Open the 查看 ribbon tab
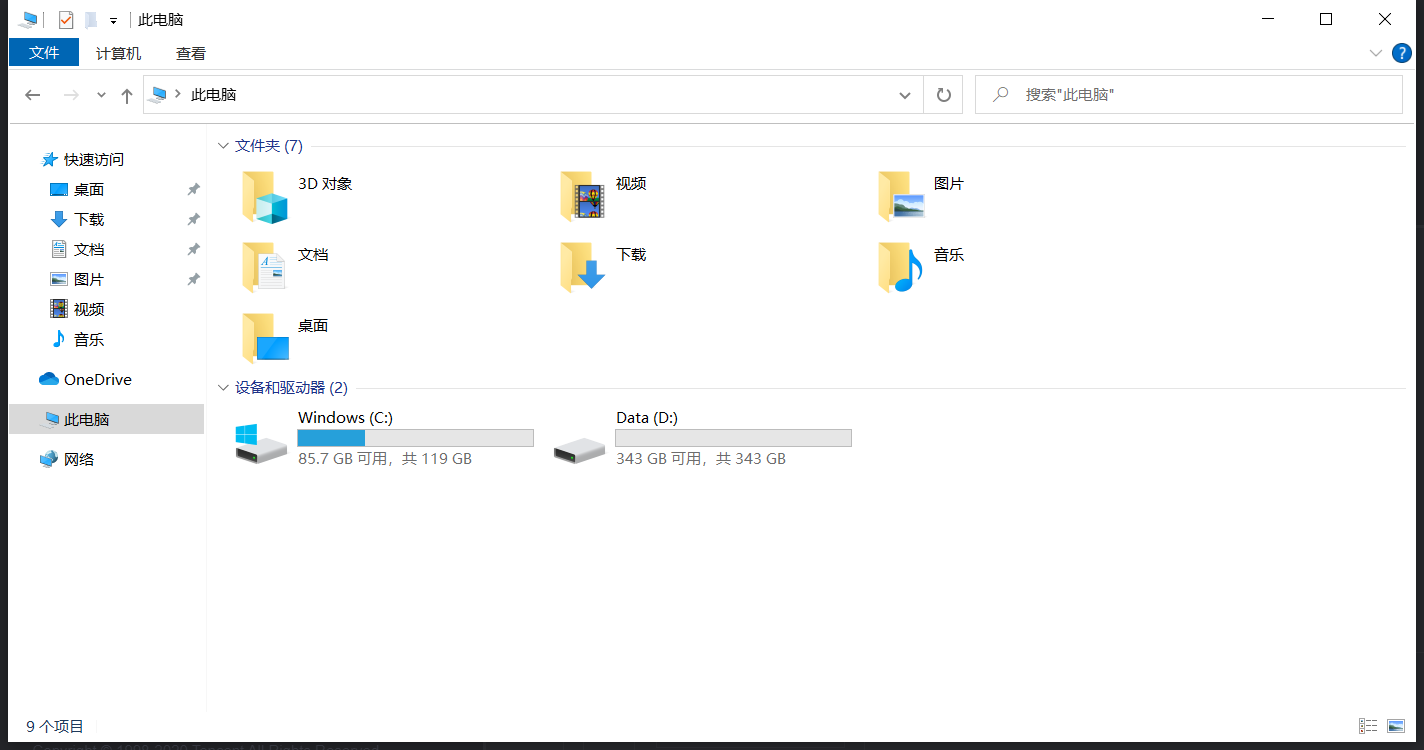Image resolution: width=1424 pixels, height=750 pixels. point(191,54)
